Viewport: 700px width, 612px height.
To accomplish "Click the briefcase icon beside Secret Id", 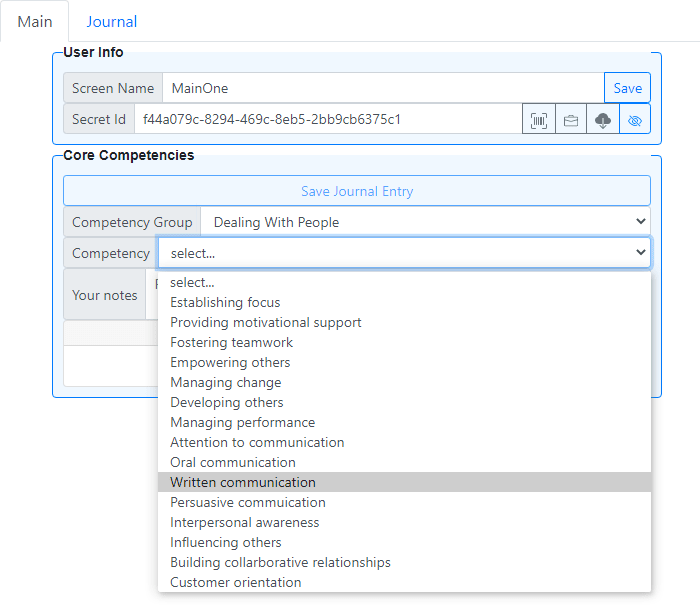I will point(571,119).
